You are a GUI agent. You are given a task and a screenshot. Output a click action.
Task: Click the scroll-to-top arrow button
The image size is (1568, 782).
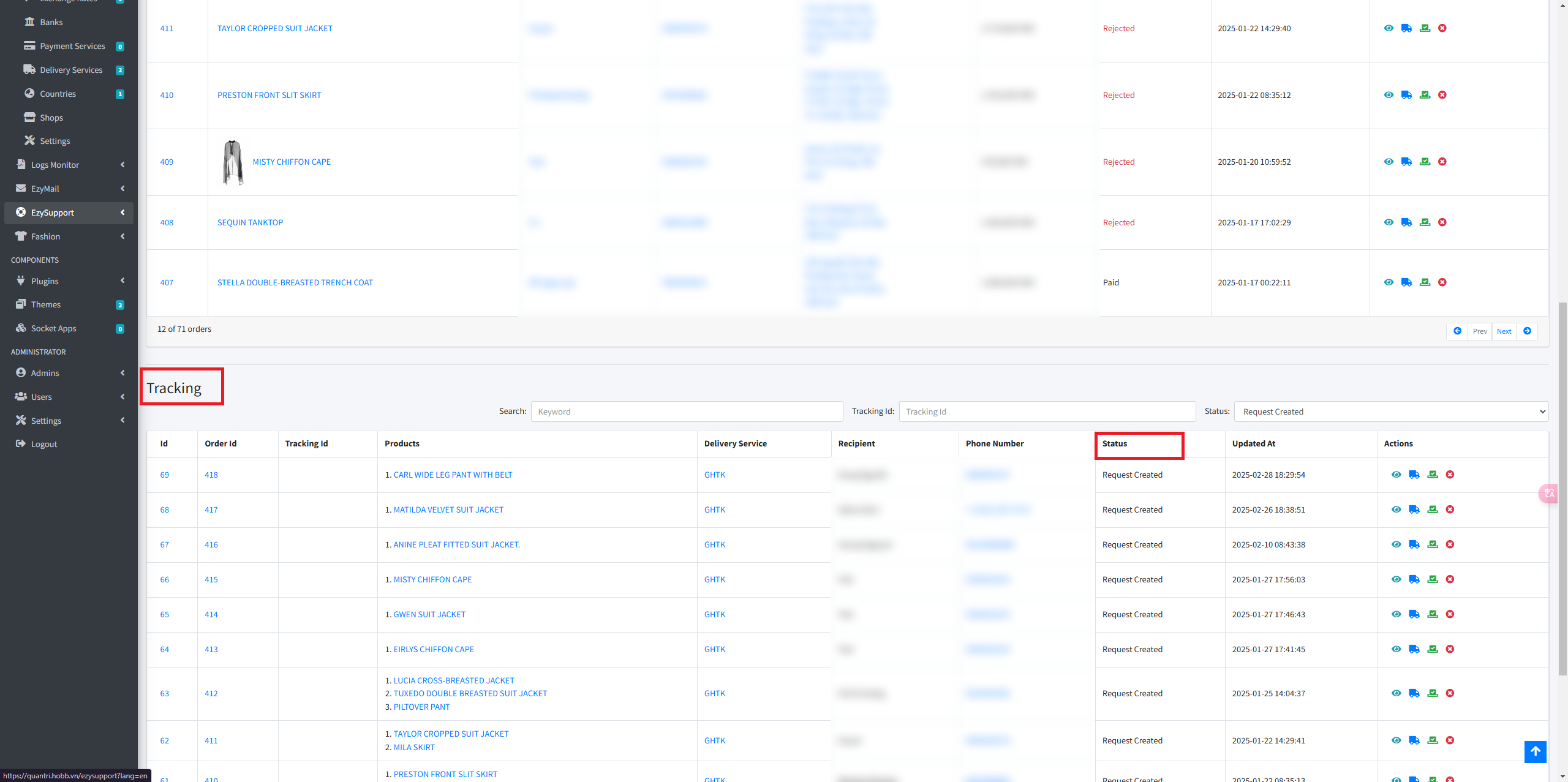pyautogui.click(x=1535, y=751)
